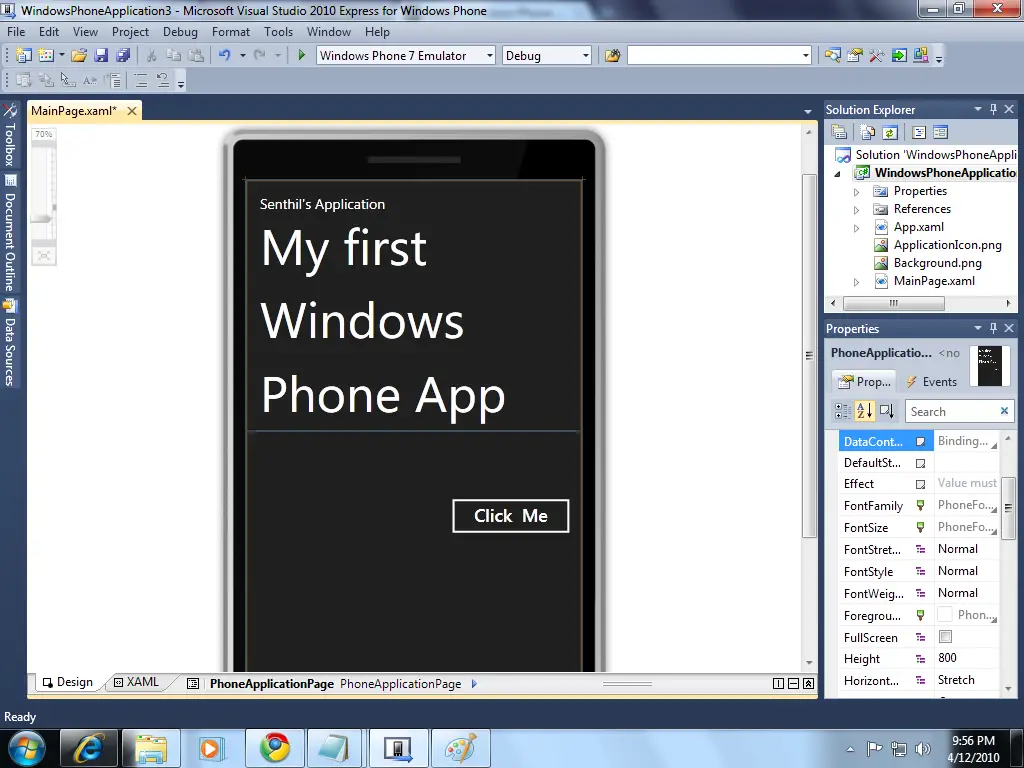Expand the MainPage.xaml tree node
Image resolution: width=1024 pixels, height=768 pixels.
(856, 282)
